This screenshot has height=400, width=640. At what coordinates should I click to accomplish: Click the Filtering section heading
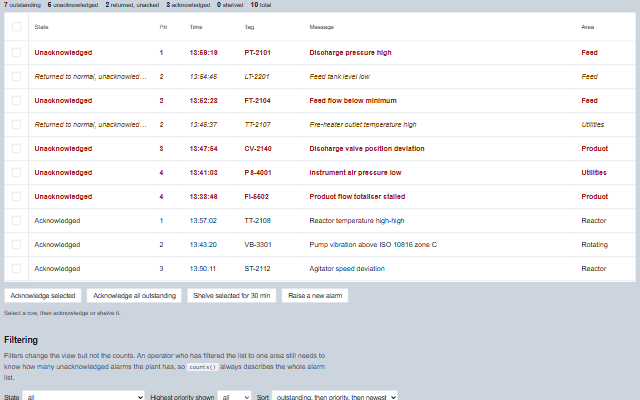(21, 340)
